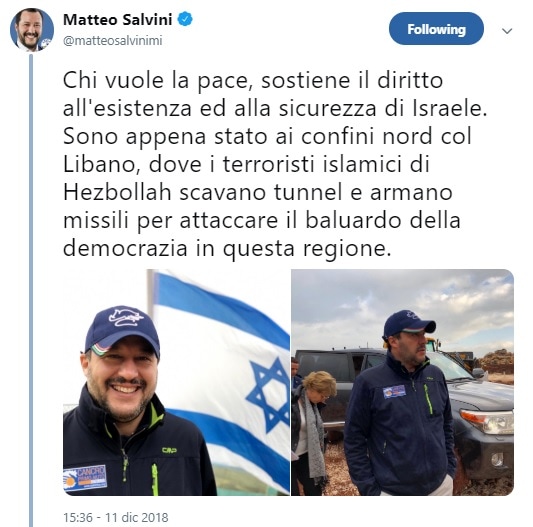
Task: Open Matteo Salvini's profile avatar
Action: [32, 29]
